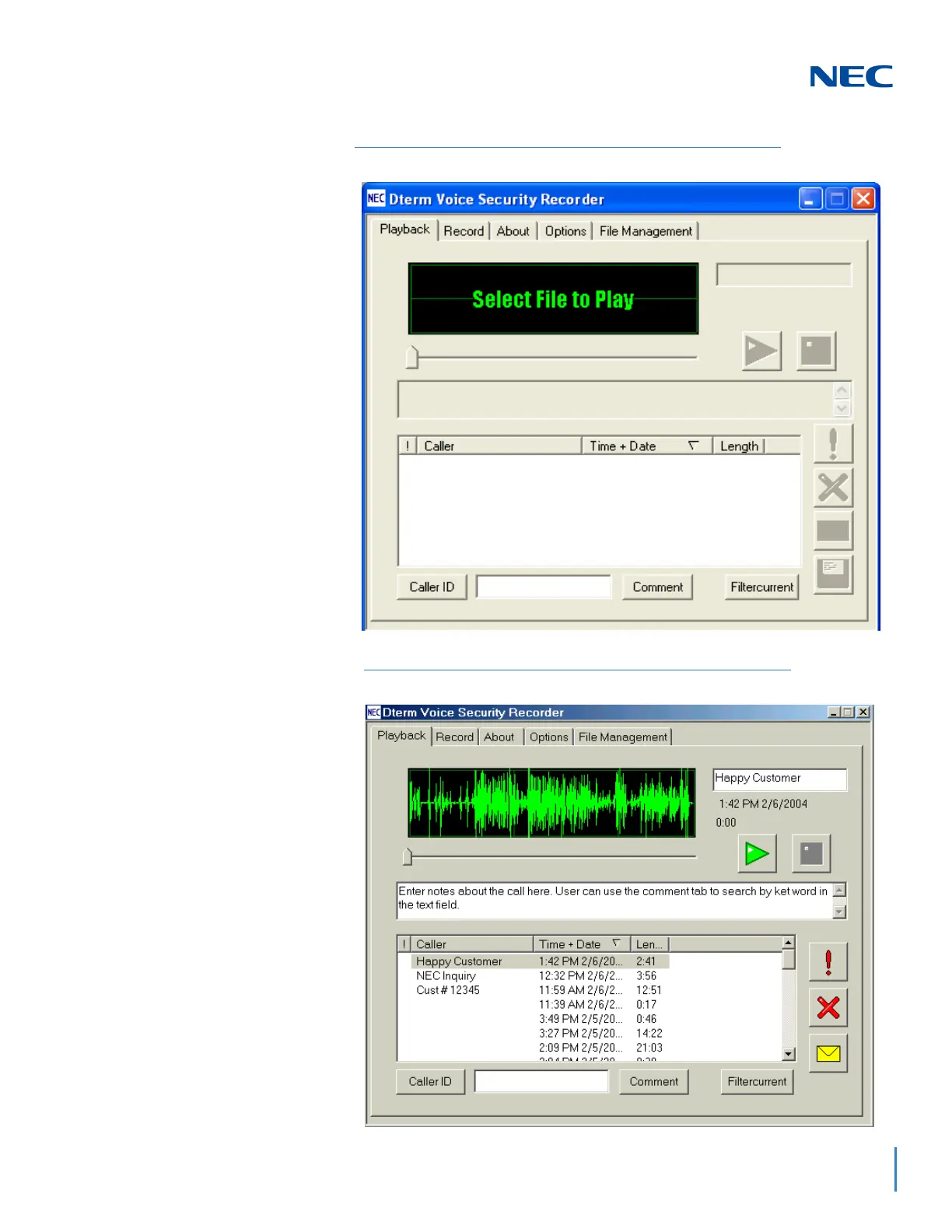Open the About tab in upper window
This screenshot has width=952, height=1232.
pos(513,231)
